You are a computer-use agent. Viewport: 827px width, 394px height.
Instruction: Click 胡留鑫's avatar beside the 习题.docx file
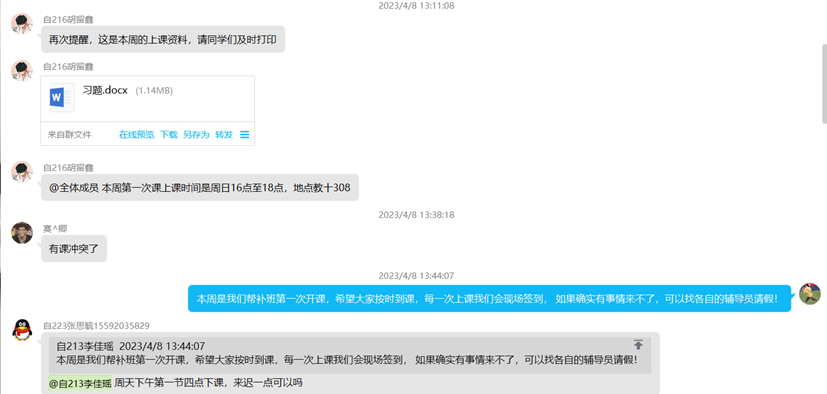22,71
